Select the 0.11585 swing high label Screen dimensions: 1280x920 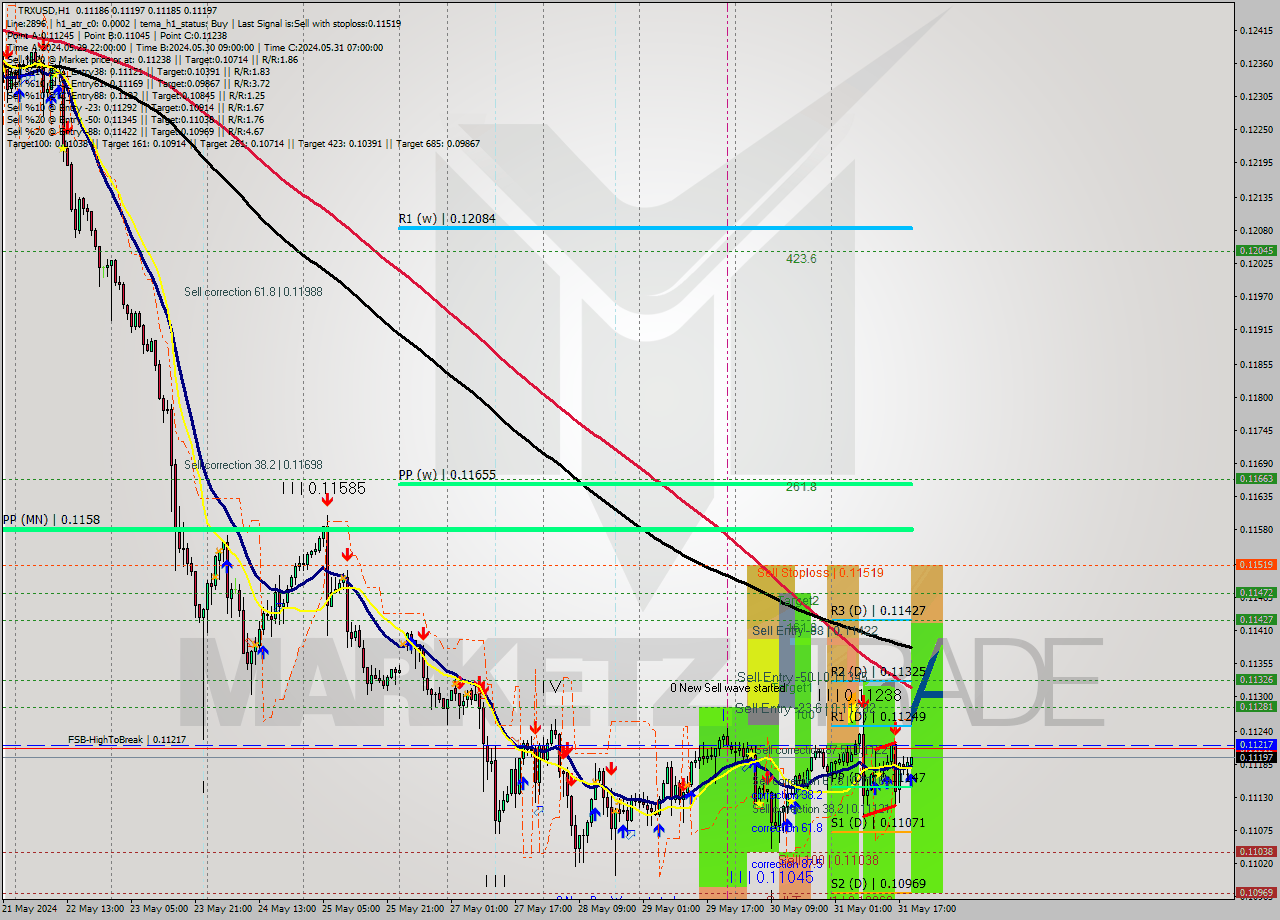[322, 489]
